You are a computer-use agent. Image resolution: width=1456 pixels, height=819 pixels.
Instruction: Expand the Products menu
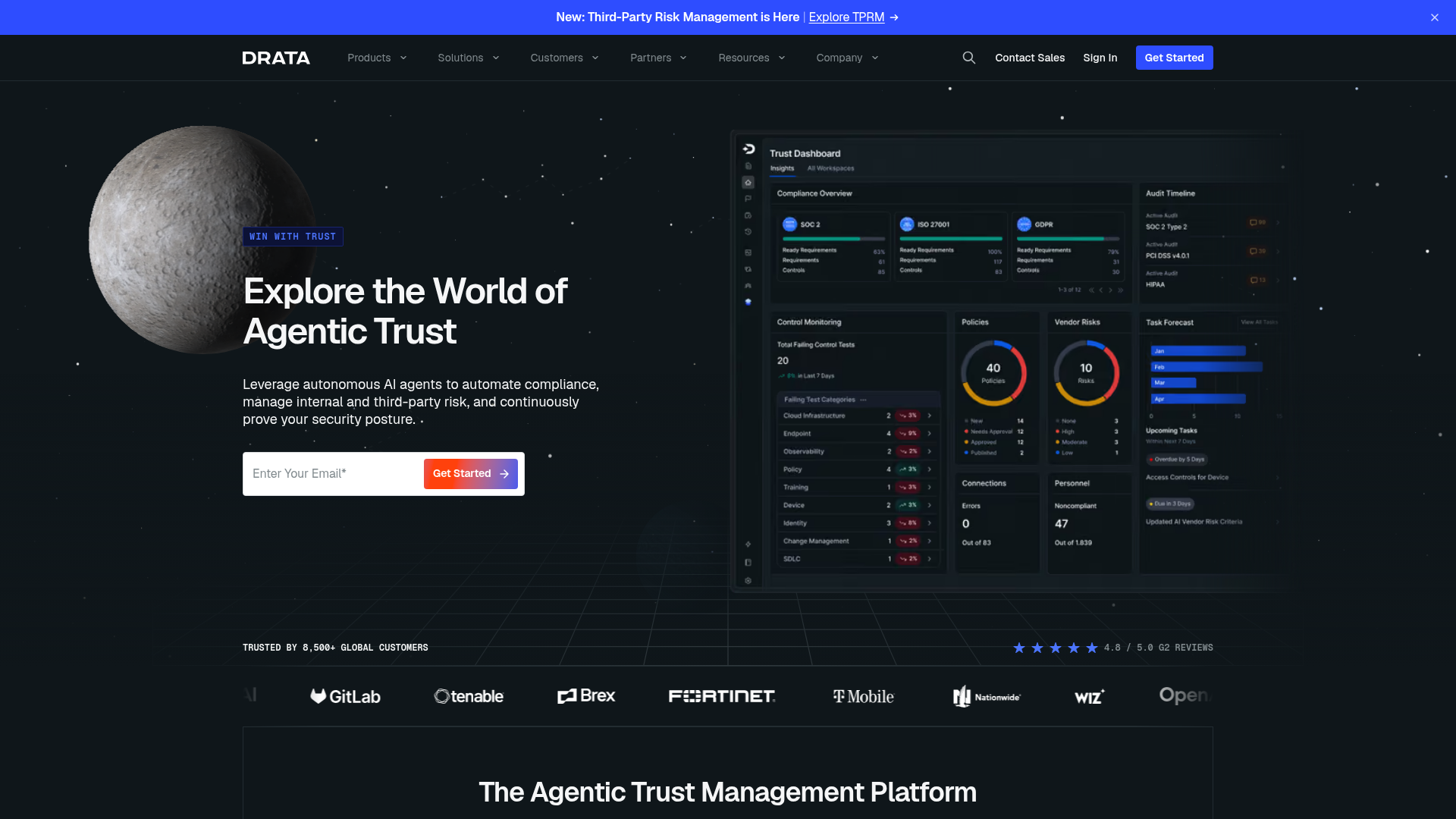coord(377,58)
